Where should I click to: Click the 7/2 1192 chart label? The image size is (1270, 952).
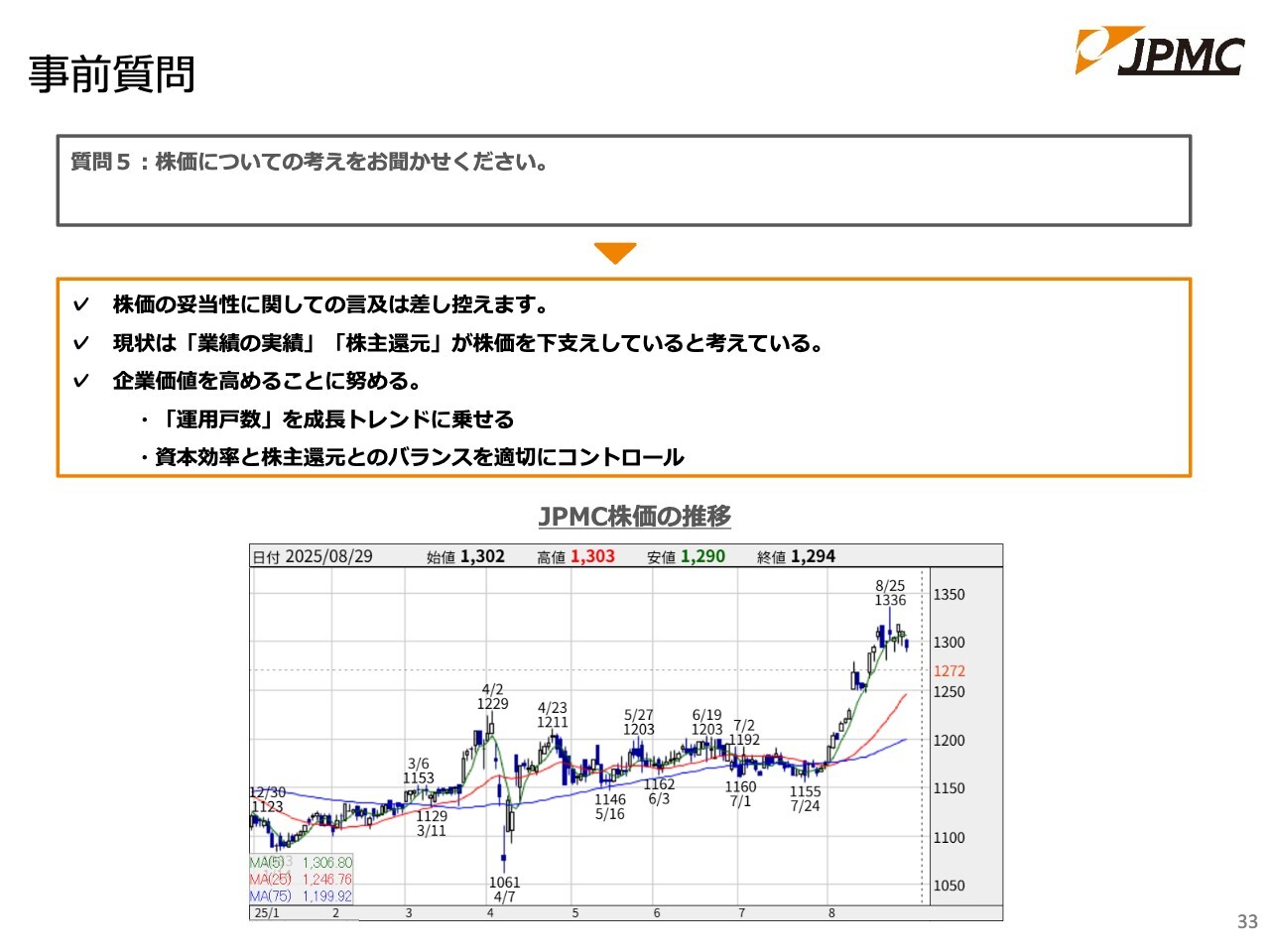744,733
